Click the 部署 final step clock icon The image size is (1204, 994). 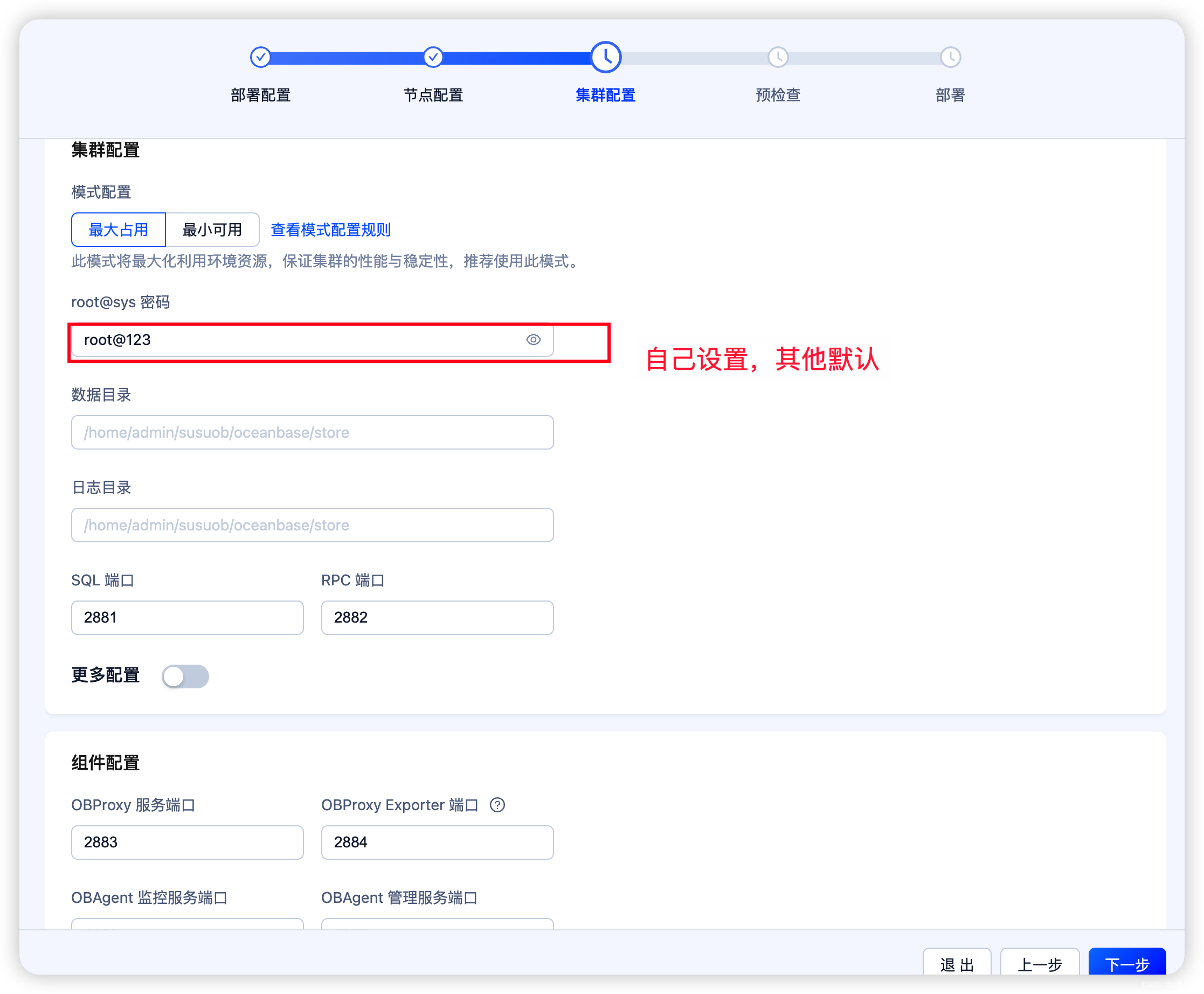tap(950, 57)
